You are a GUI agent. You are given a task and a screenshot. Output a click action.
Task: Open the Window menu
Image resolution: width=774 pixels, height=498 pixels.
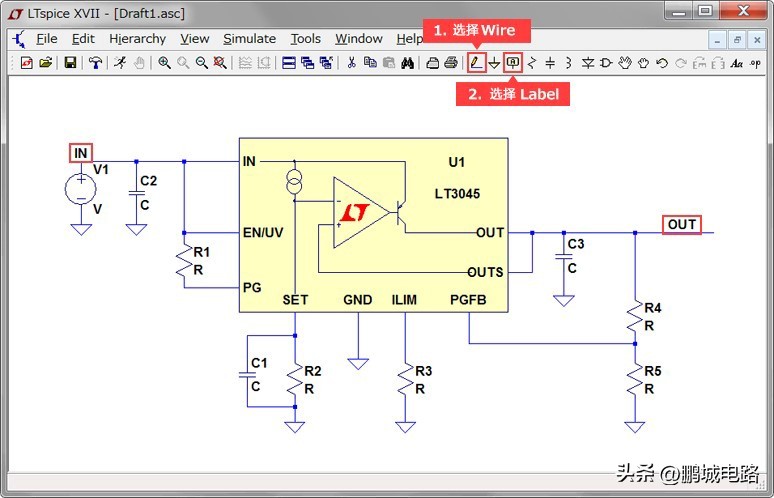359,38
